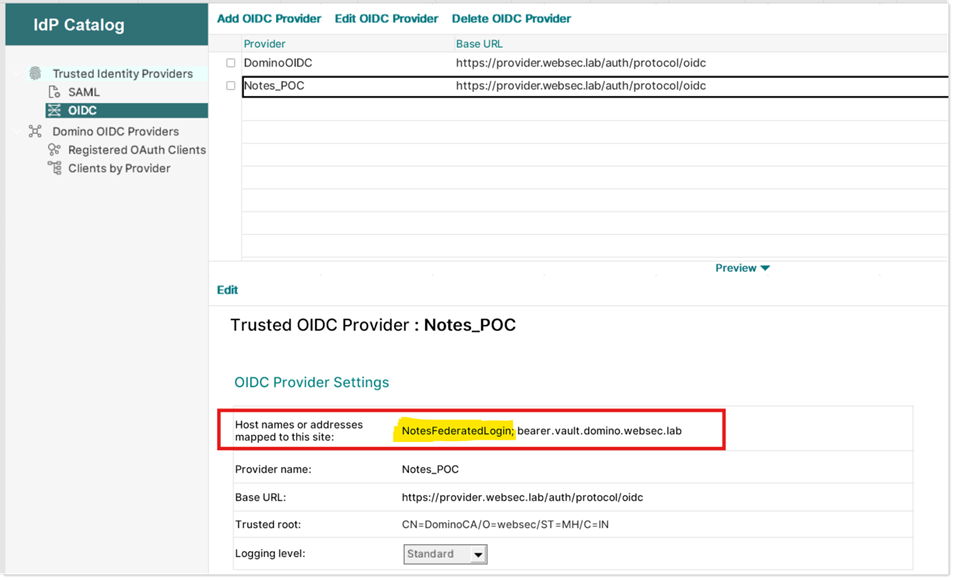Screen dimensions: 955x580
Task: Open the Logging level dropdown
Action: pos(478,554)
